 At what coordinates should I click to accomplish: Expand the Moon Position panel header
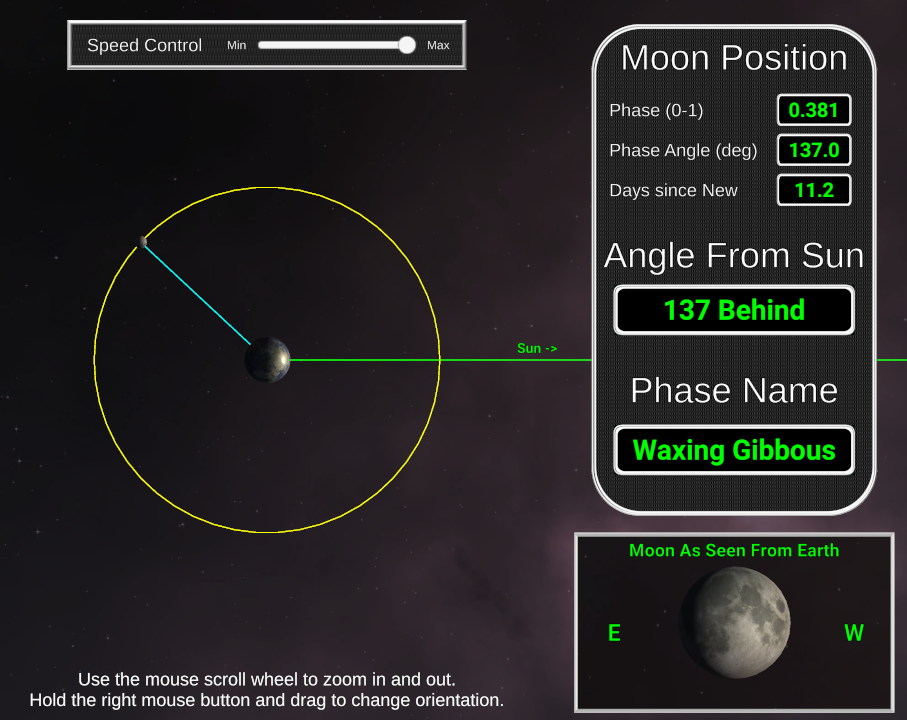(733, 58)
